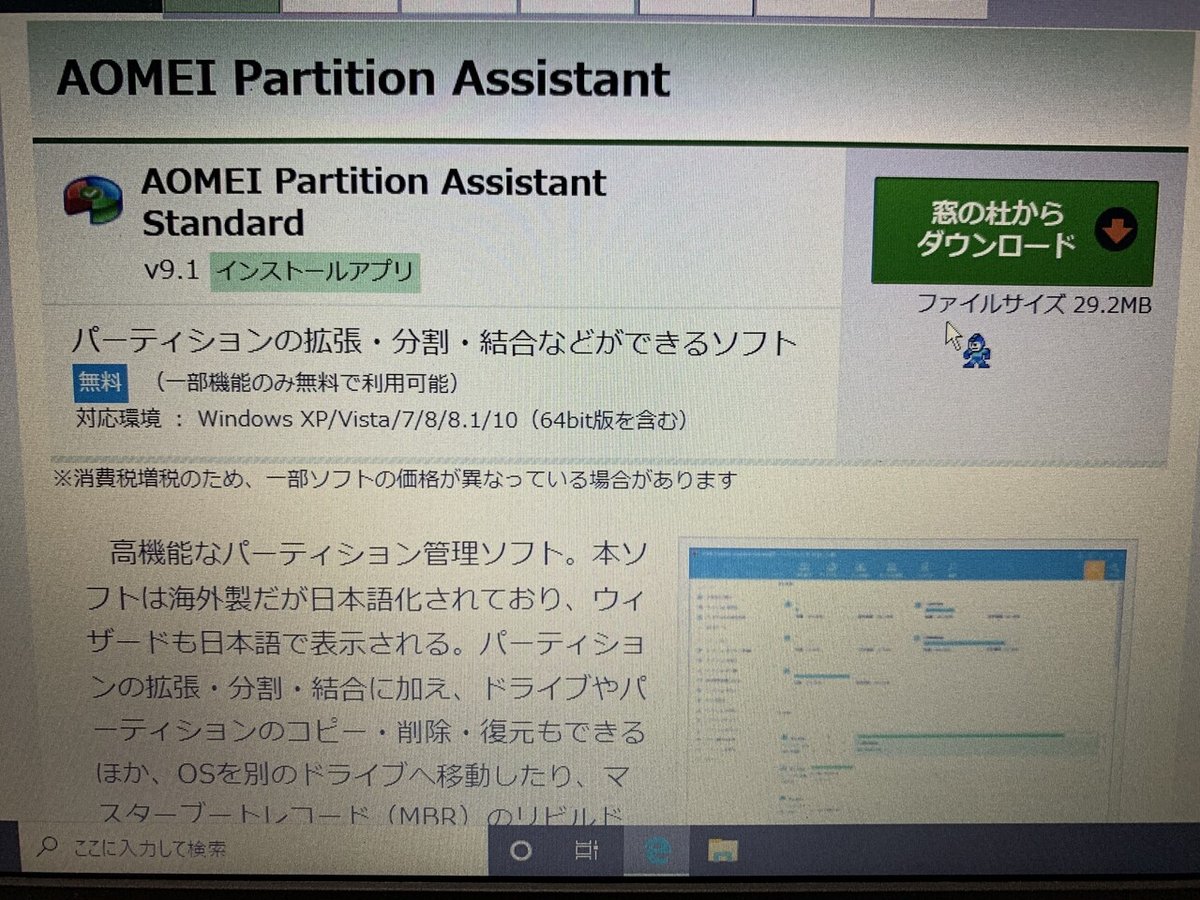This screenshot has width=1200, height=900.
Task: Open Cortana circle icon in taskbar
Action: click(521, 851)
